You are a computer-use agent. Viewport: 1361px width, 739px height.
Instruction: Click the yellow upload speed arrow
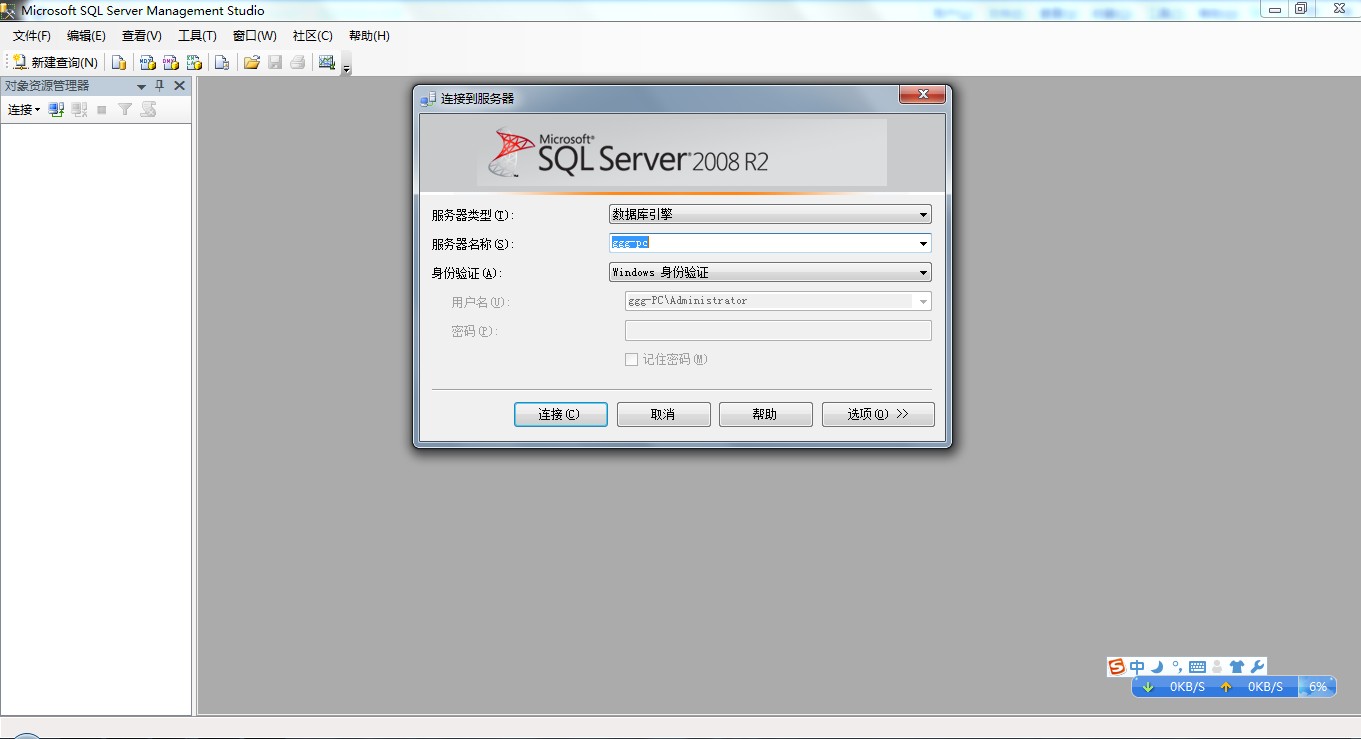point(1226,687)
